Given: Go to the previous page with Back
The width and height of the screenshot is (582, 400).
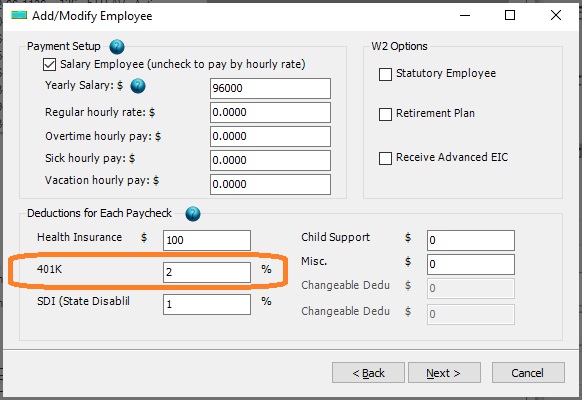Looking at the screenshot, I should click(368, 373).
